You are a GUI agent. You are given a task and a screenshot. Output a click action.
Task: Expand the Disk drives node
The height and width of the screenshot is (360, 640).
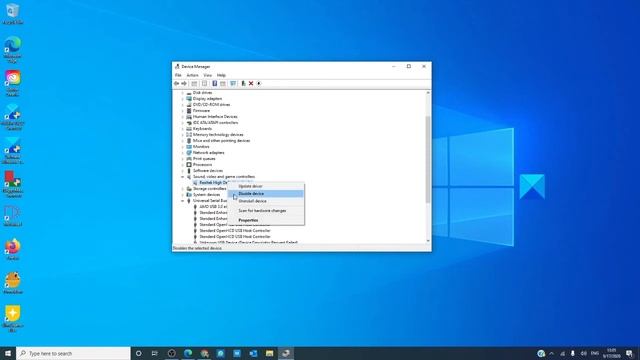(182, 93)
